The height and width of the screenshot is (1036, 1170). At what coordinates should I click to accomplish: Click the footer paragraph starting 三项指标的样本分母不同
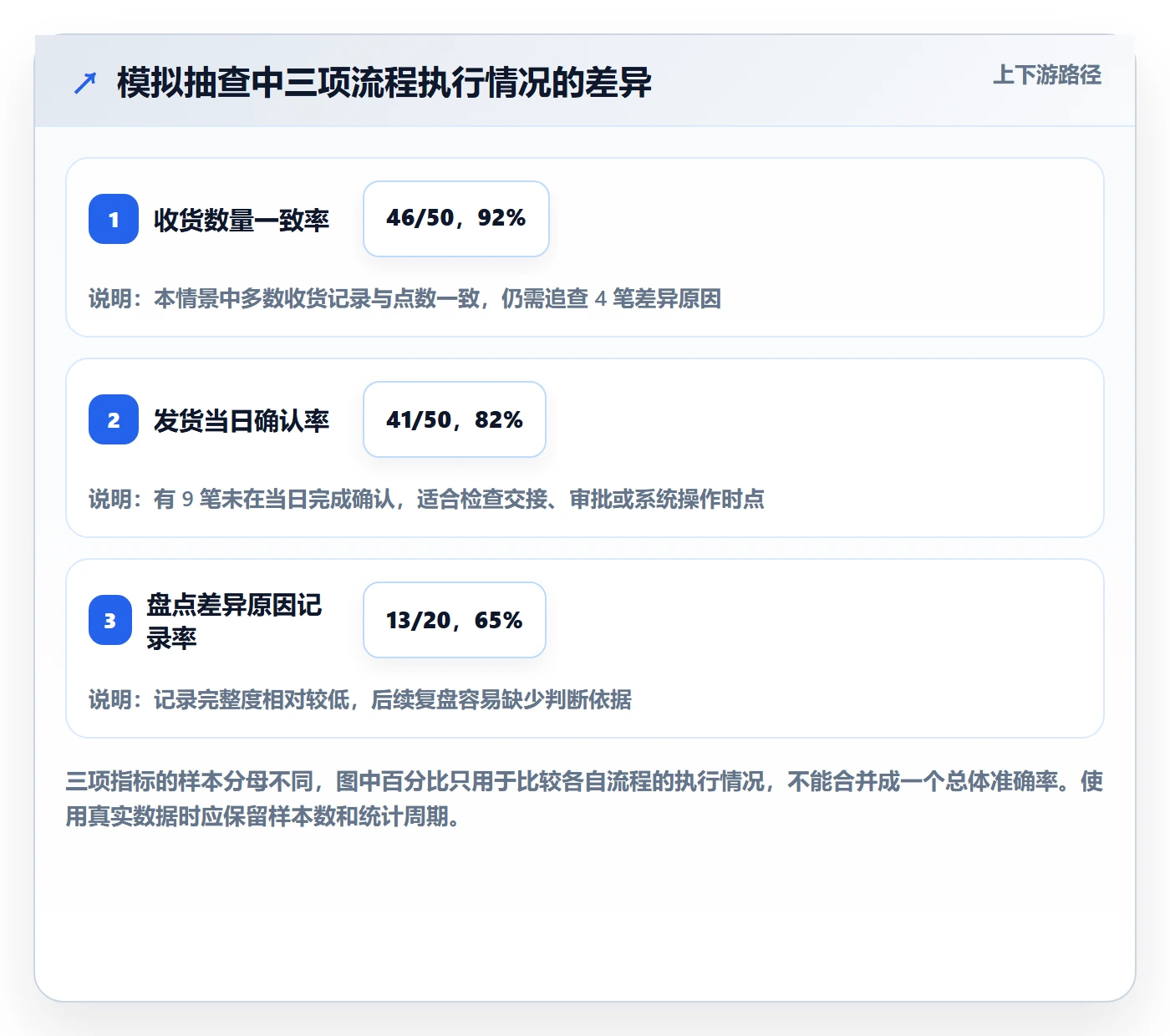(x=584, y=799)
